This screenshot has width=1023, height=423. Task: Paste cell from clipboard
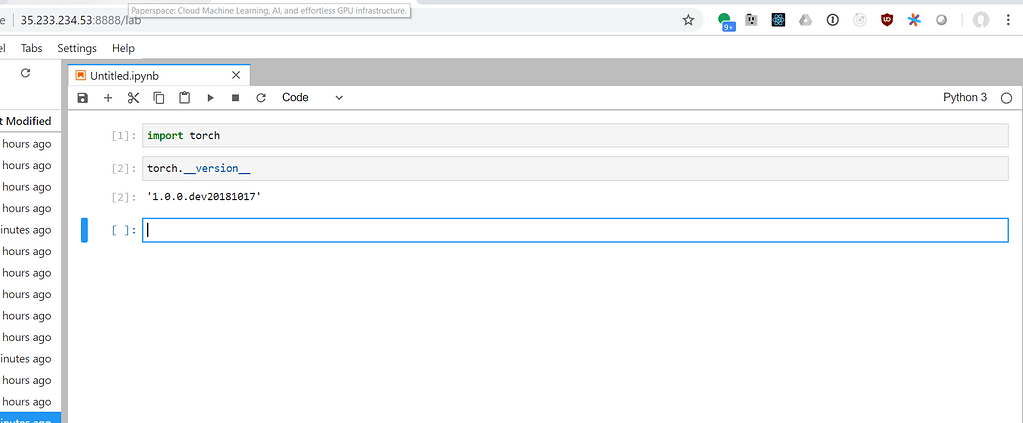(184, 98)
